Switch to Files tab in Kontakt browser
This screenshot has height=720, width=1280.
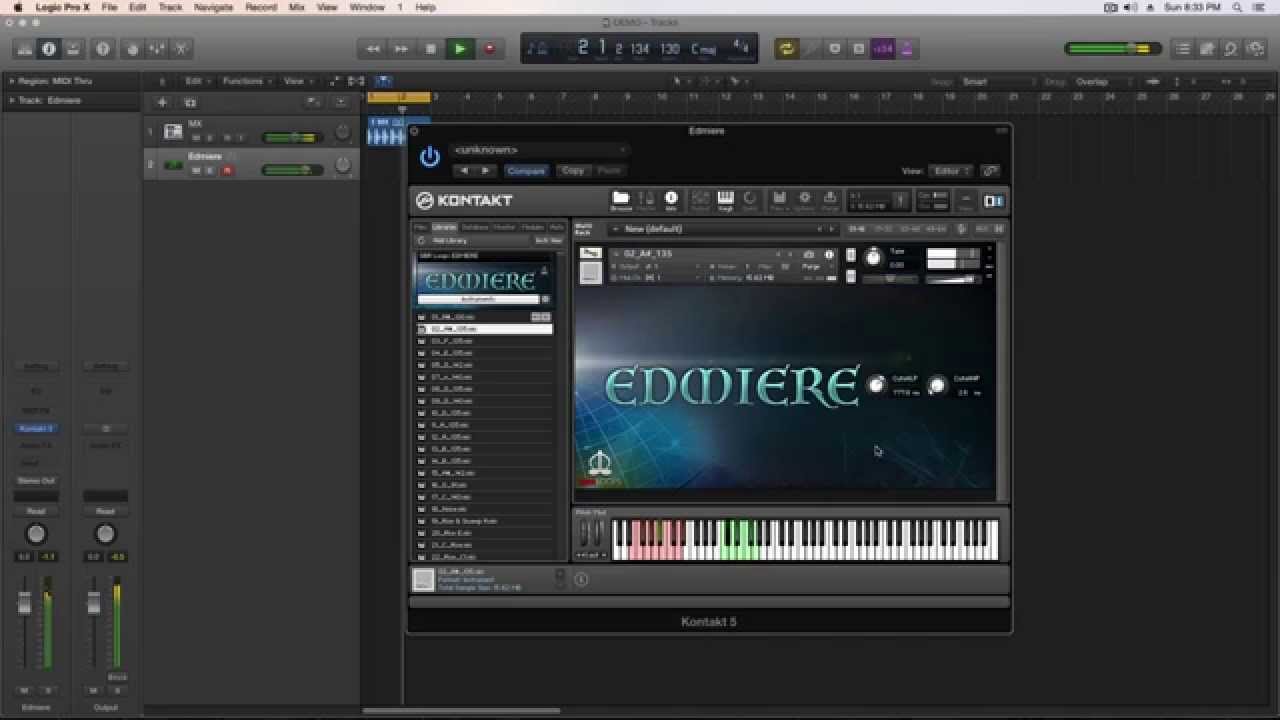pos(422,228)
